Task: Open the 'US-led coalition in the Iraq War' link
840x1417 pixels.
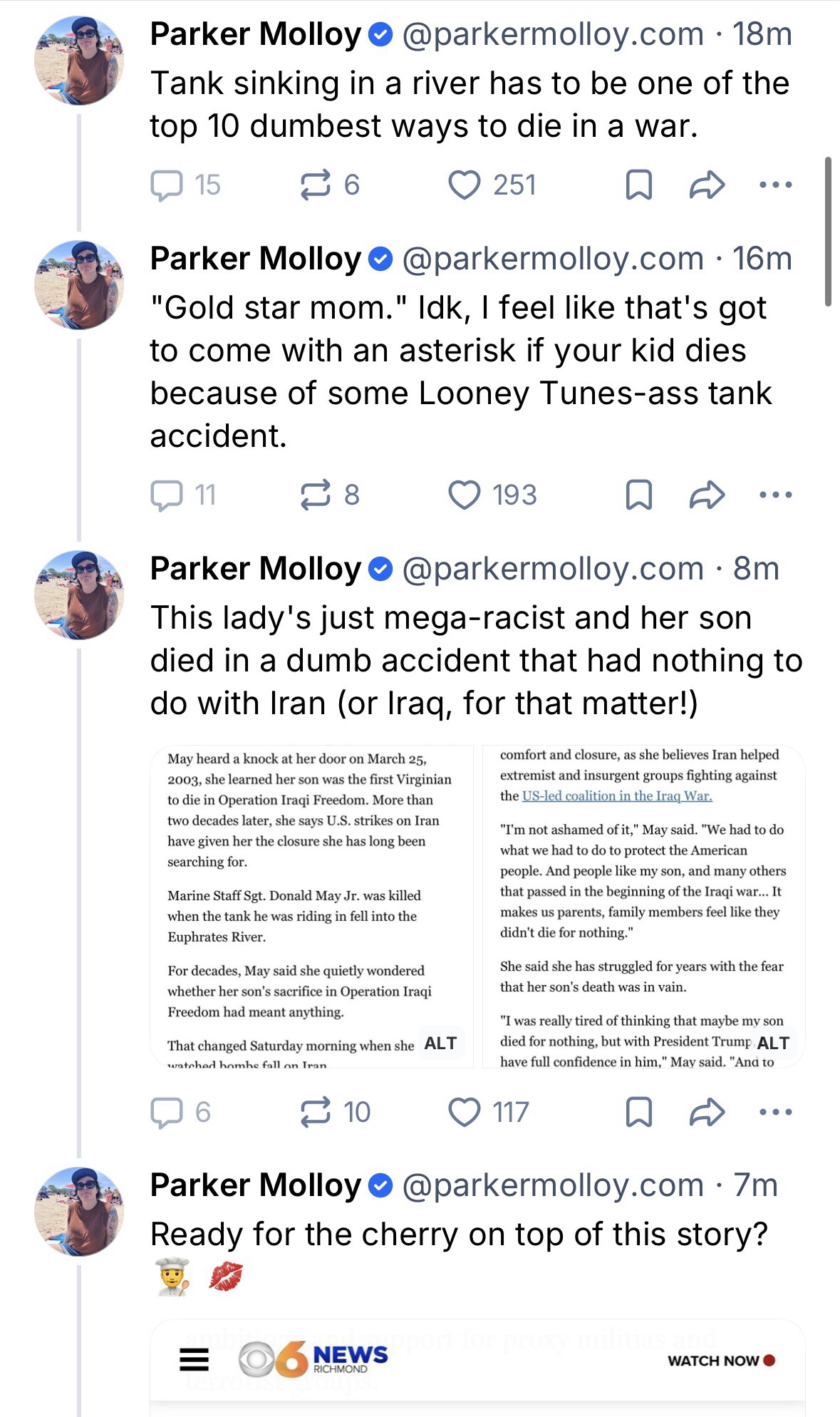Action: tap(617, 796)
